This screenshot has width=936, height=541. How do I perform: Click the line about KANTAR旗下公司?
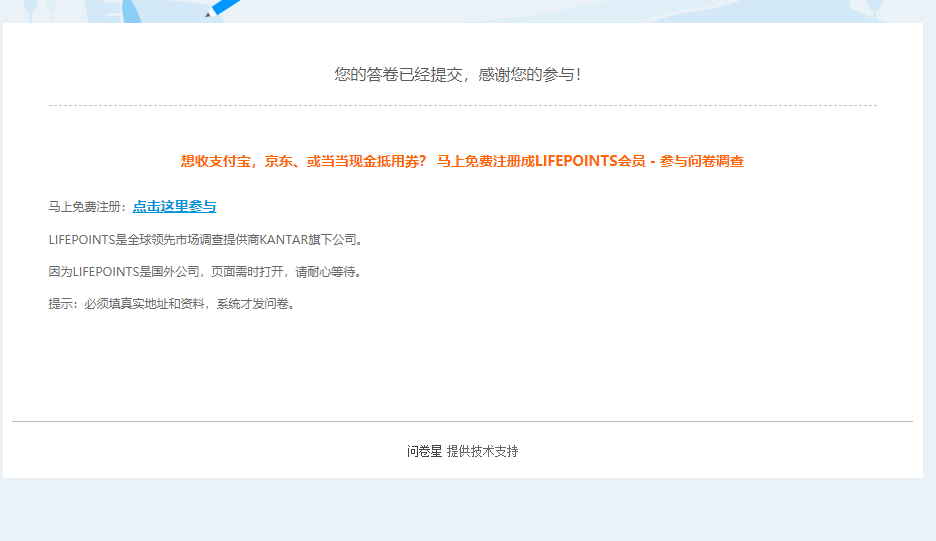[x=206, y=240]
